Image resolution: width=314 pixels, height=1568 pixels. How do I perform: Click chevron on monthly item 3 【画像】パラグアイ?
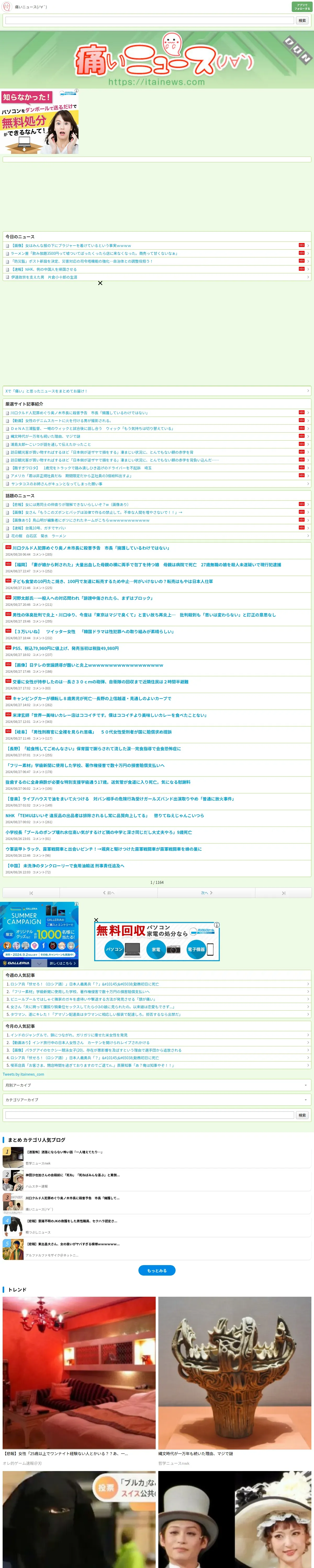[x=308, y=1050]
